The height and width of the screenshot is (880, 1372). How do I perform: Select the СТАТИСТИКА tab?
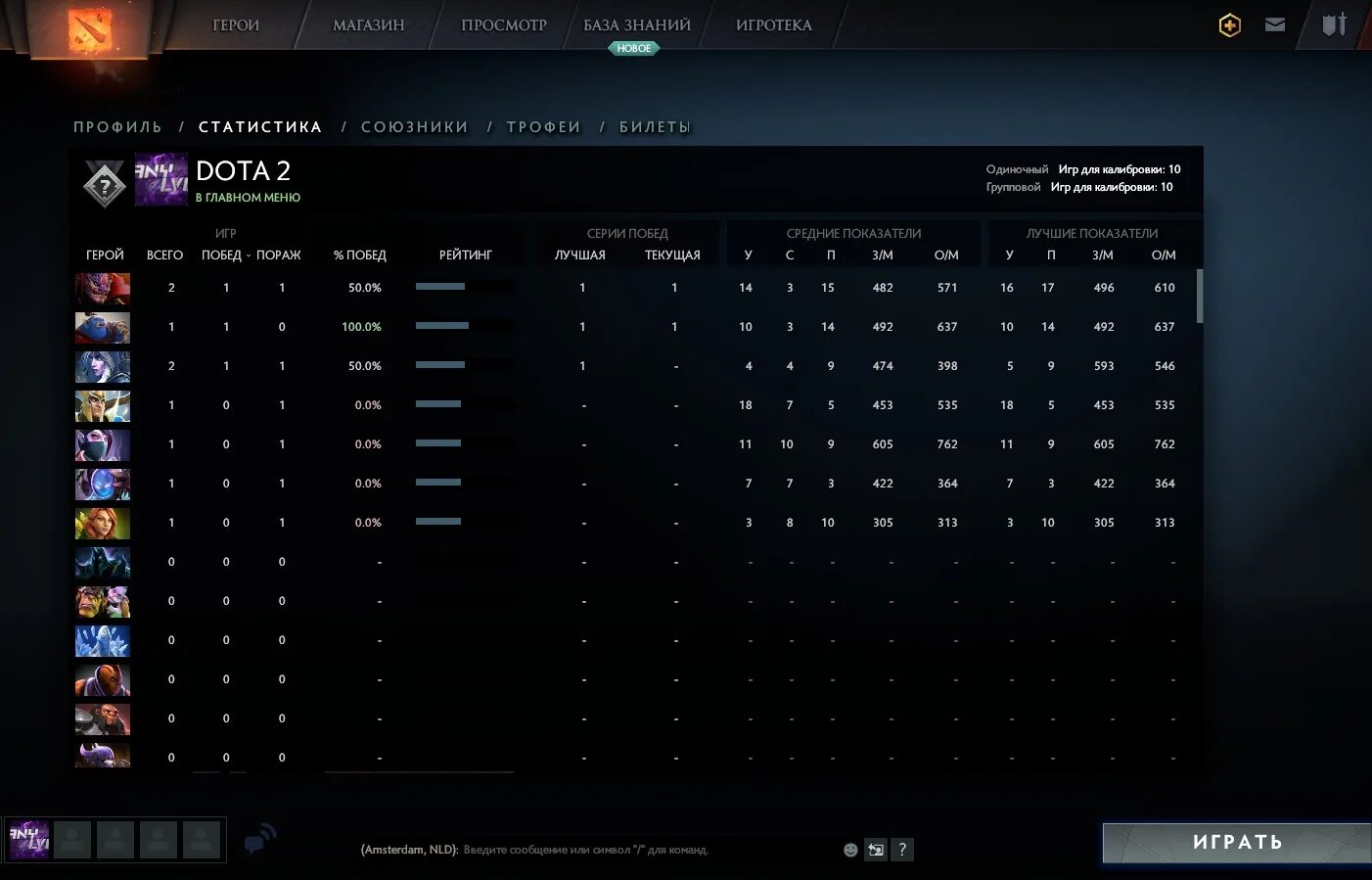[x=260, y=127]
